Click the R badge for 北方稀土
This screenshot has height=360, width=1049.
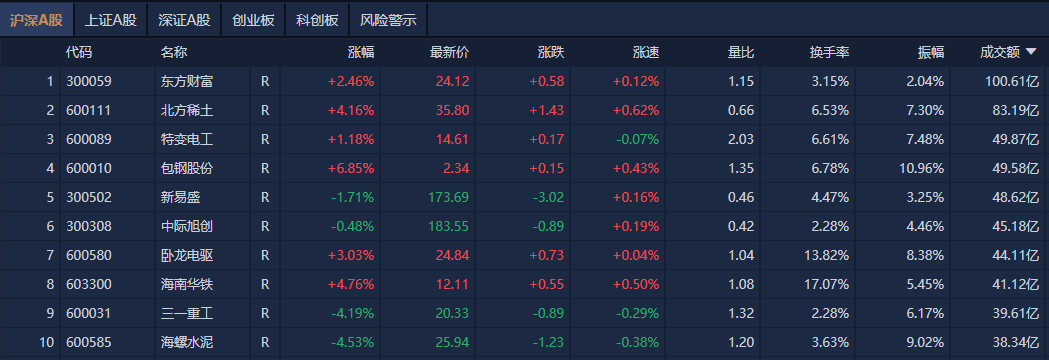265,110
